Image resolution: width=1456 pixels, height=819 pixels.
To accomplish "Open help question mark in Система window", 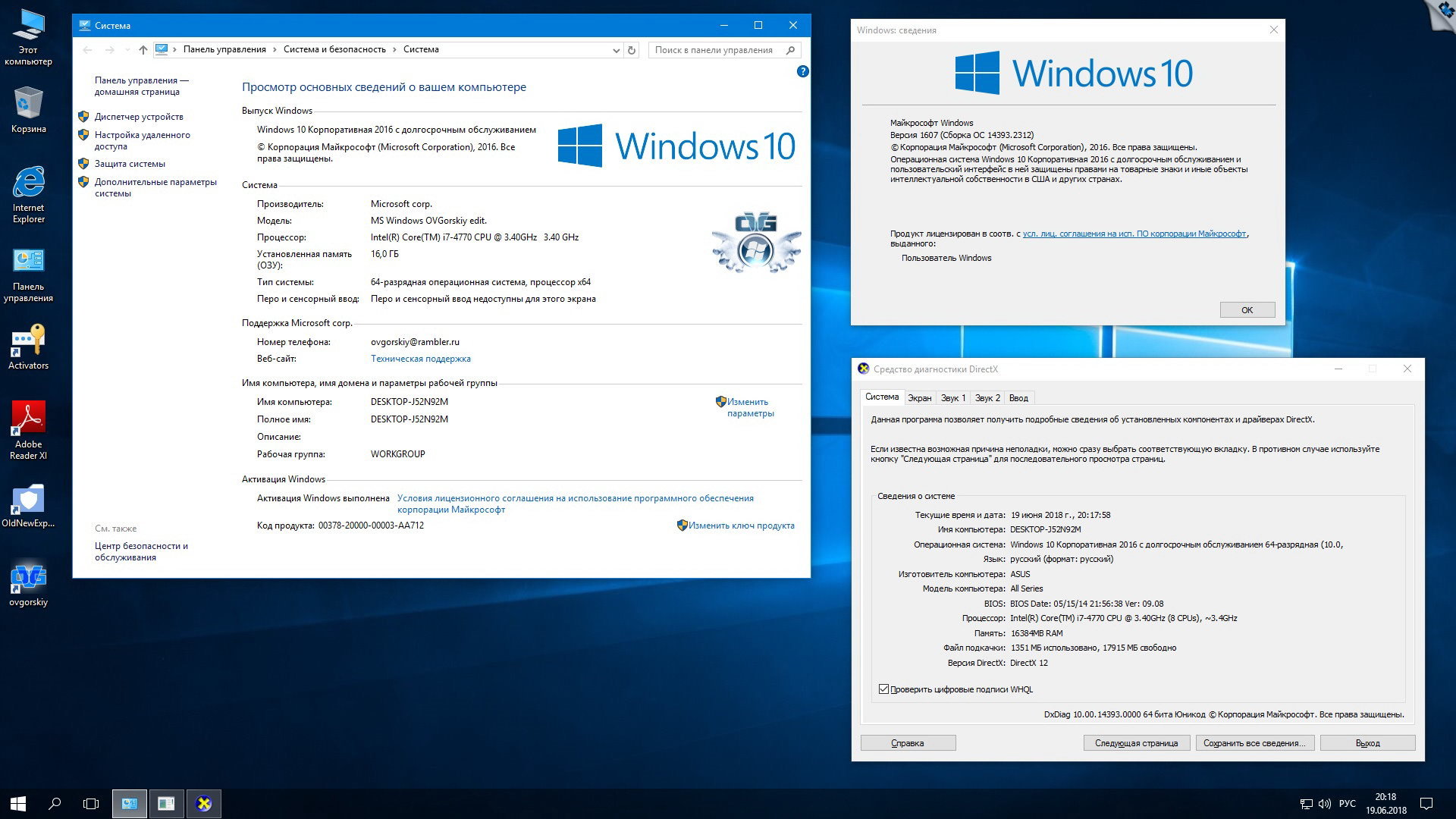I will click(803, 71).
